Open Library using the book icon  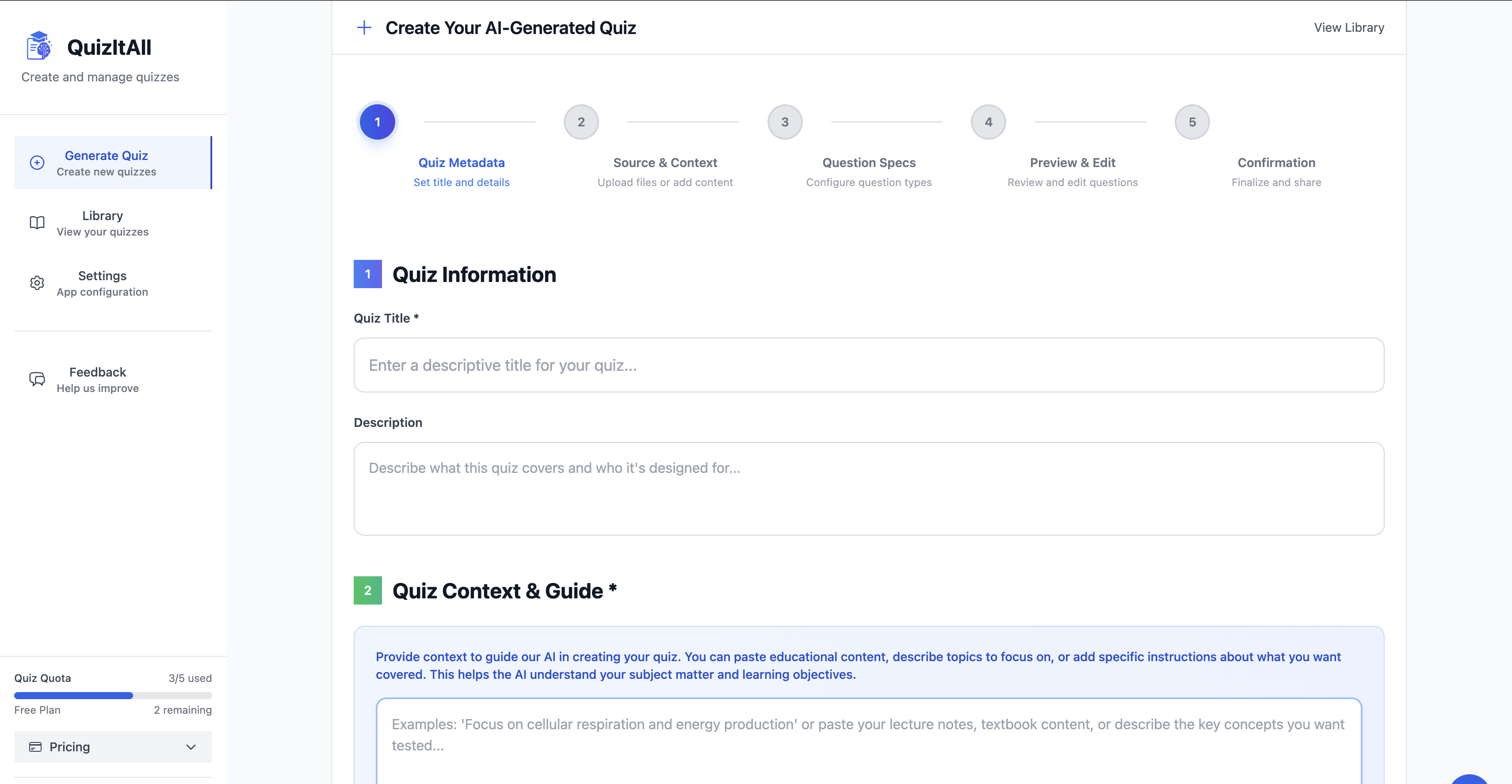tap(37, 222)
